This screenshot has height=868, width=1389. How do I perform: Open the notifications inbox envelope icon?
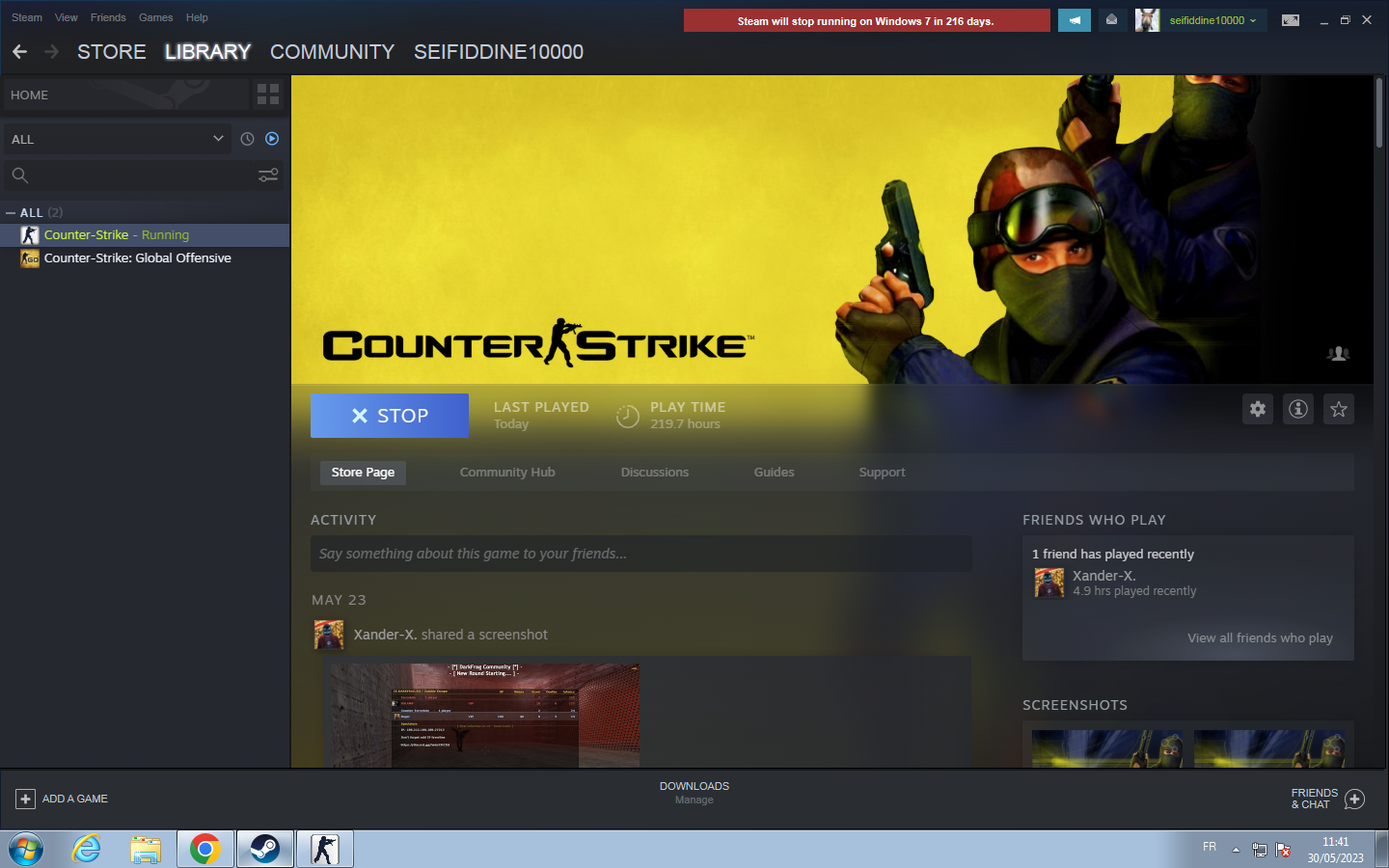point(1111,20)
